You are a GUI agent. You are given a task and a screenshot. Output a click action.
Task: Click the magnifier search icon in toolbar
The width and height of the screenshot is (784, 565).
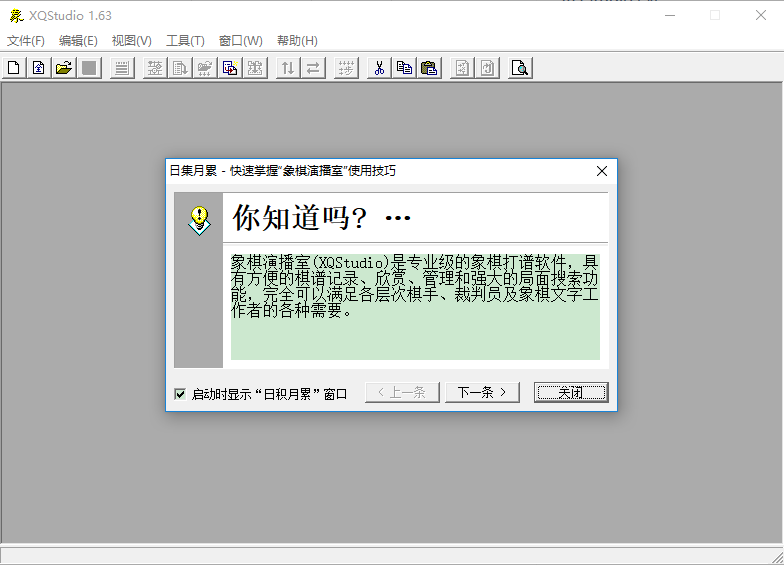519,68
